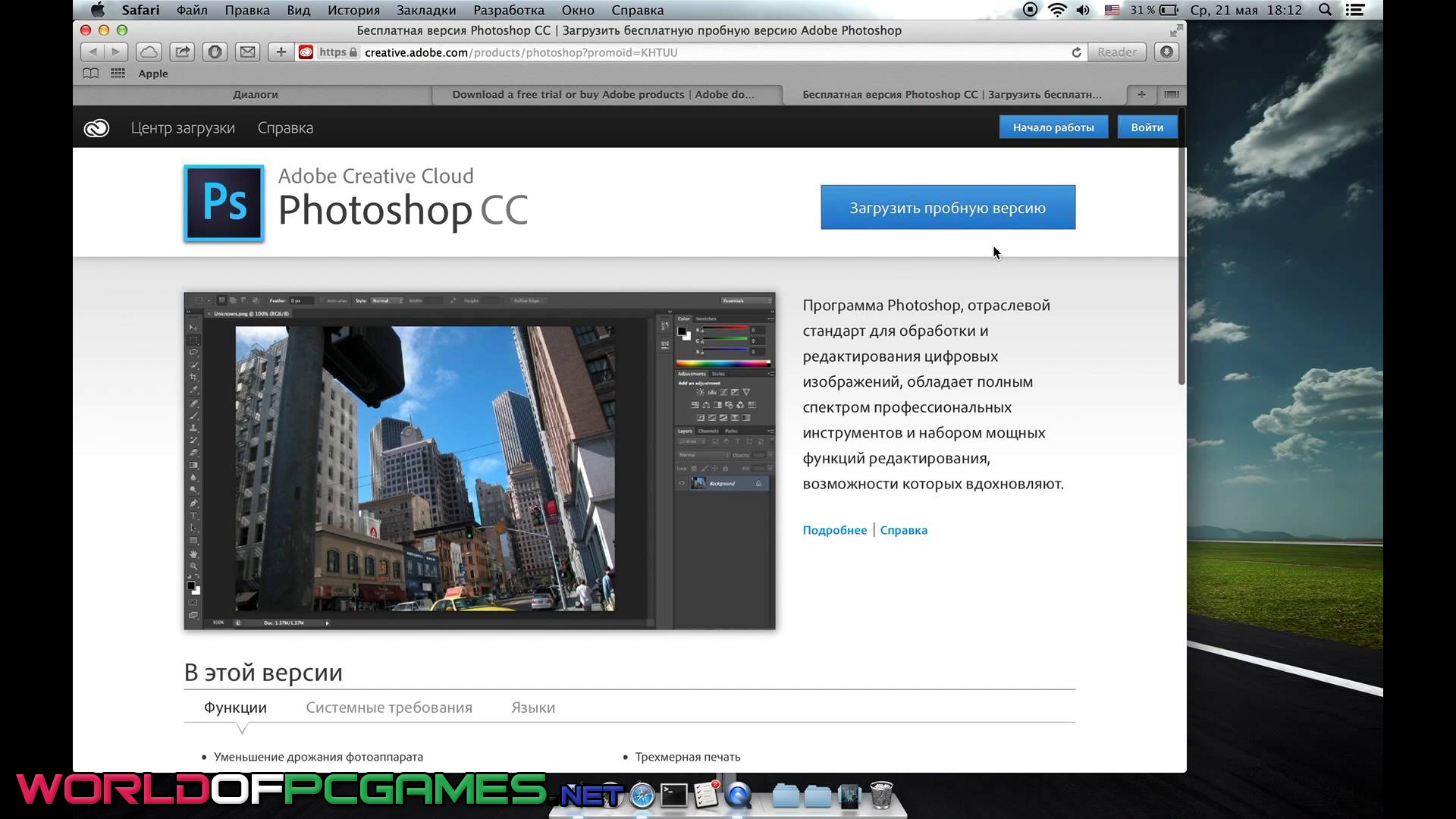Click the Mail envelope toolbar button

247,52
